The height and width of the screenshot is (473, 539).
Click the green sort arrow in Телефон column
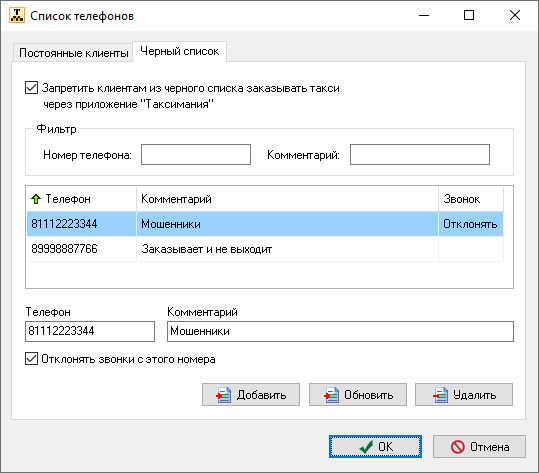click(36, 199)
